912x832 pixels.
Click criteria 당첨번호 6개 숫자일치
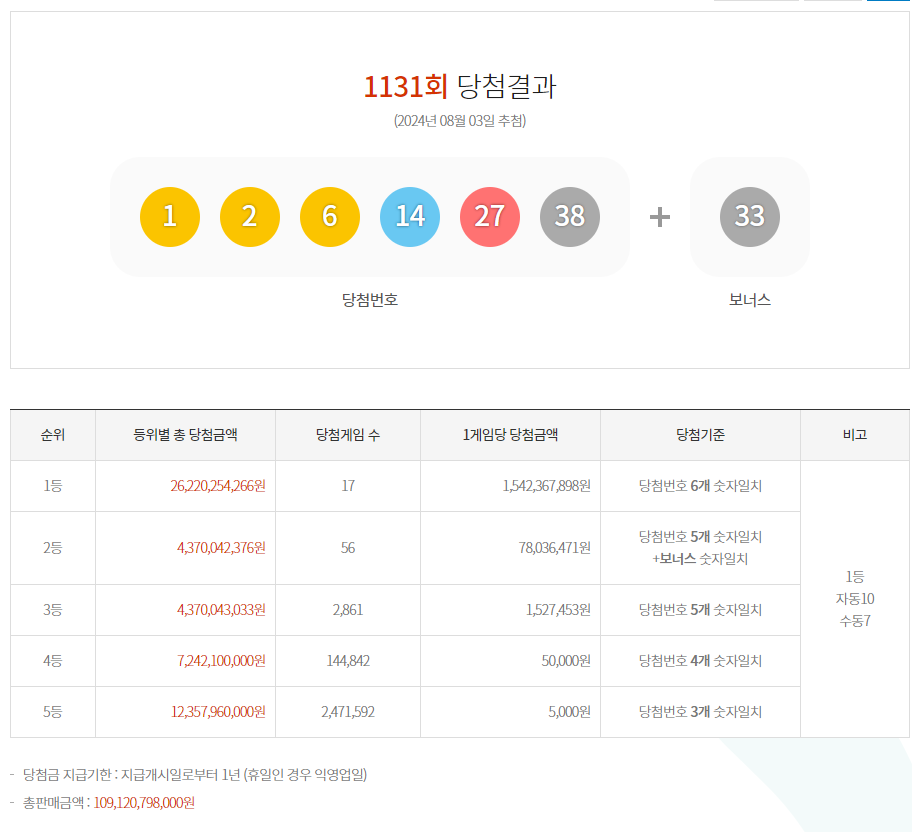(700, 486)
